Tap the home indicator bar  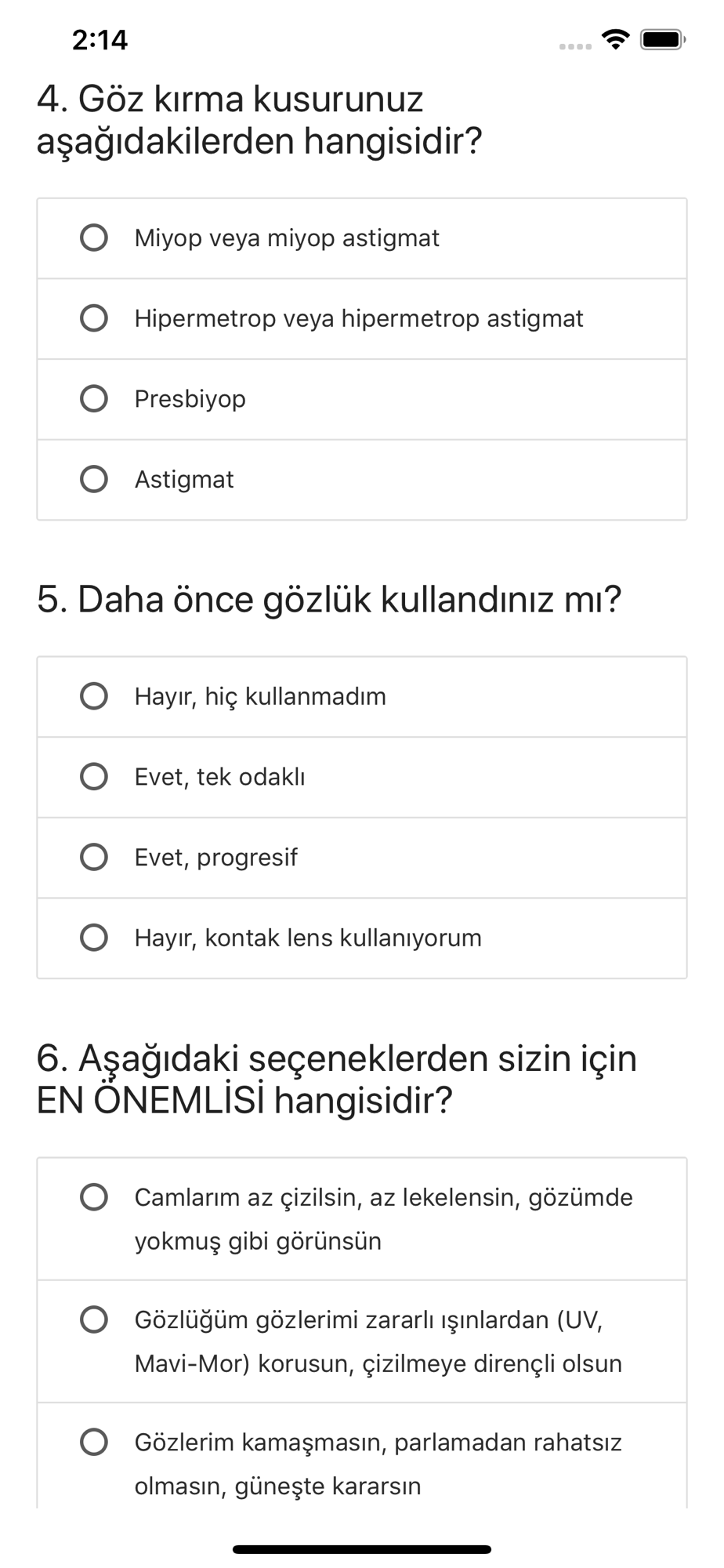pos(362,1549)
